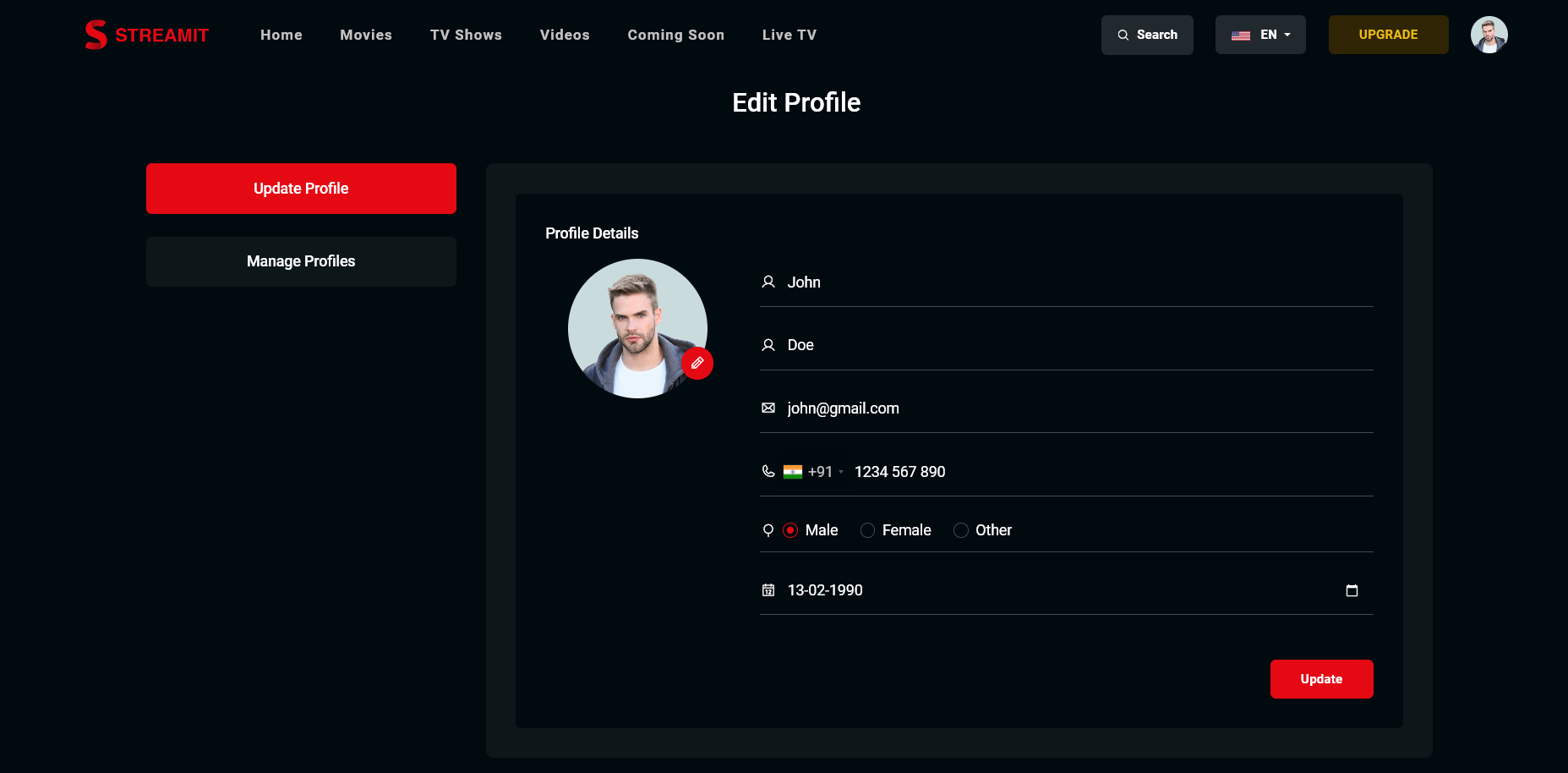The image size is (1568, 773).
Task: Open the TV Shows menu item
Action: click(x=466, y=35)
